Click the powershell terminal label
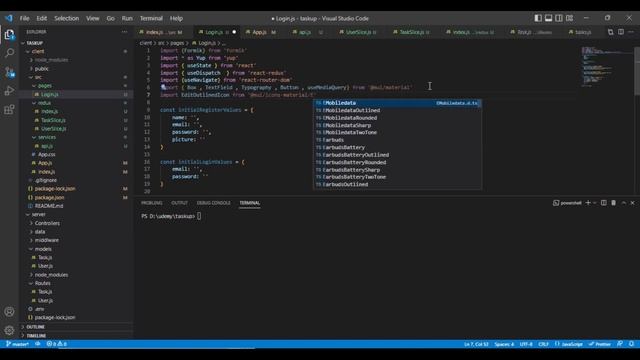 point(567,203)
